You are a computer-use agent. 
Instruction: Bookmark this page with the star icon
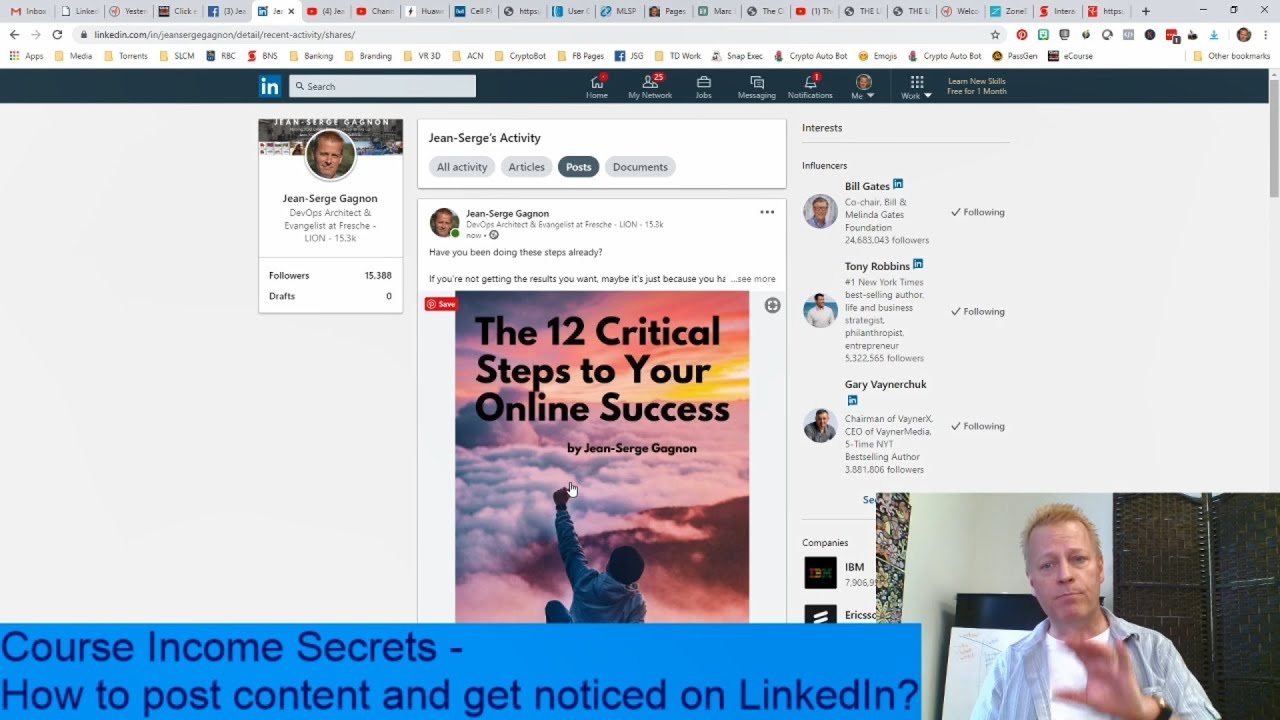pyautogui.click(x=995, y=34)
